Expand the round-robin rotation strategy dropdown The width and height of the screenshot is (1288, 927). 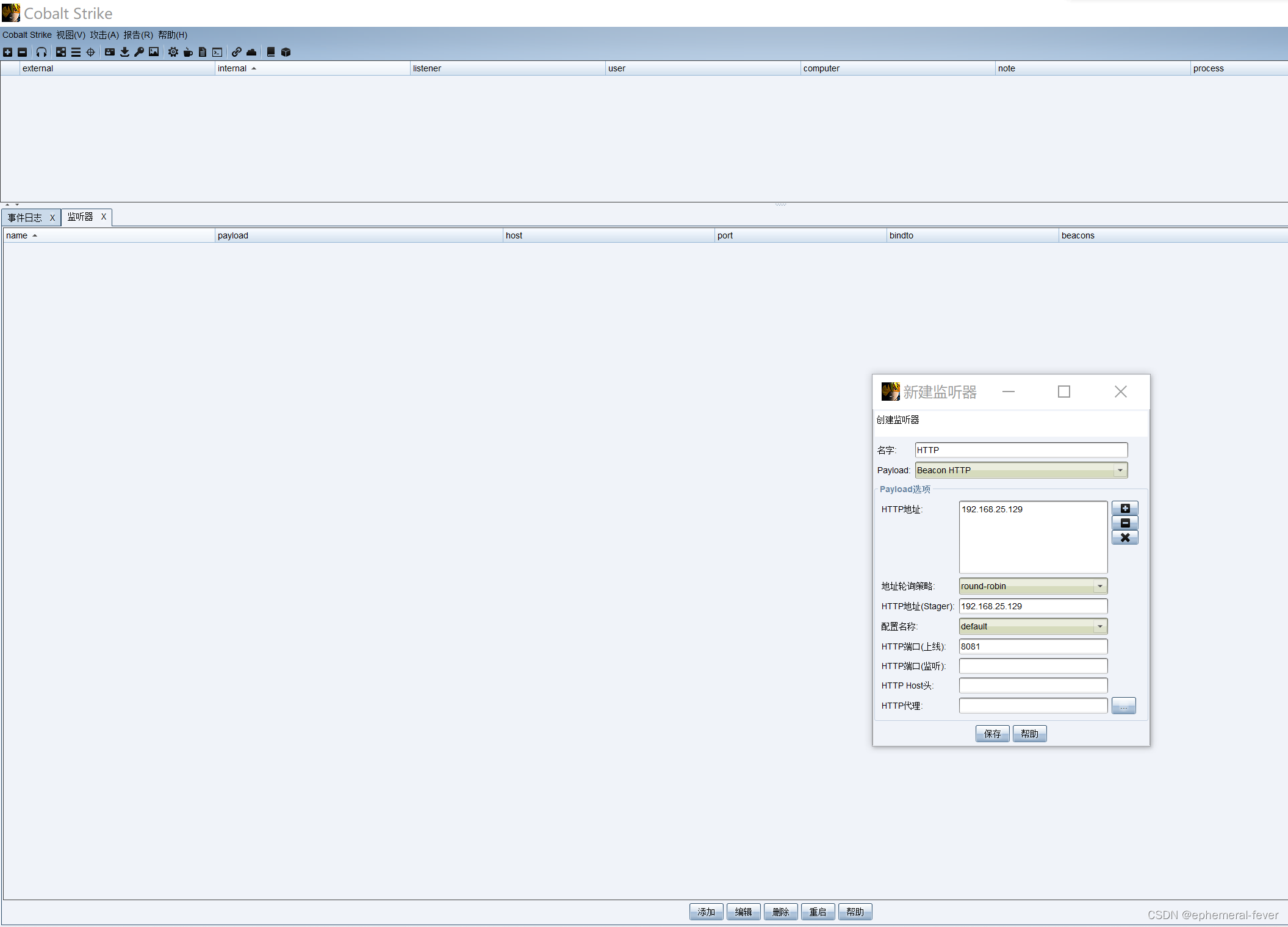click(1099, 586)
